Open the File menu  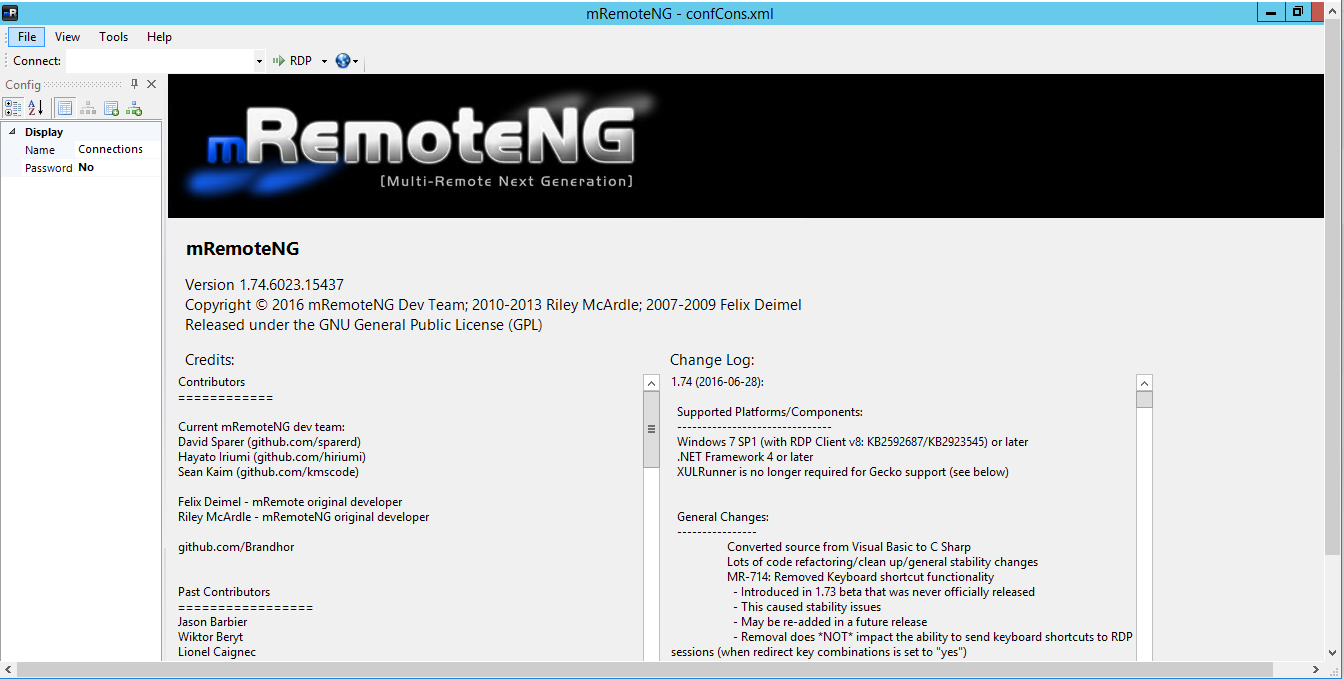point(27,37)
